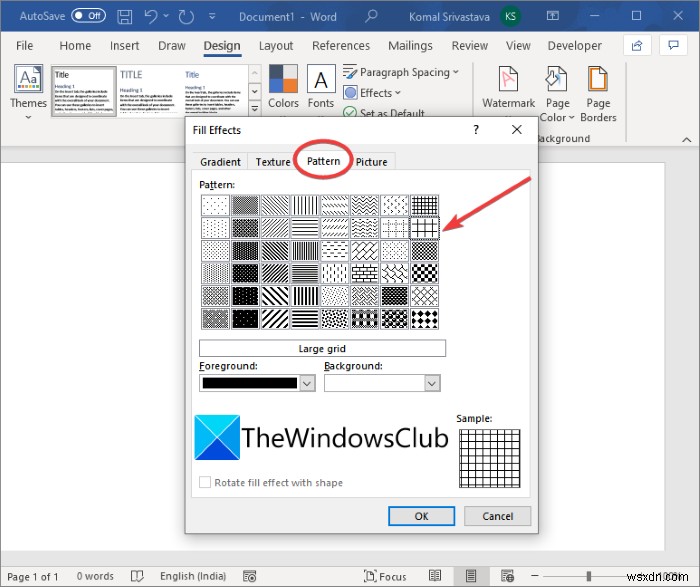
Task: Click the Cancel button
Action: [497, 516]
